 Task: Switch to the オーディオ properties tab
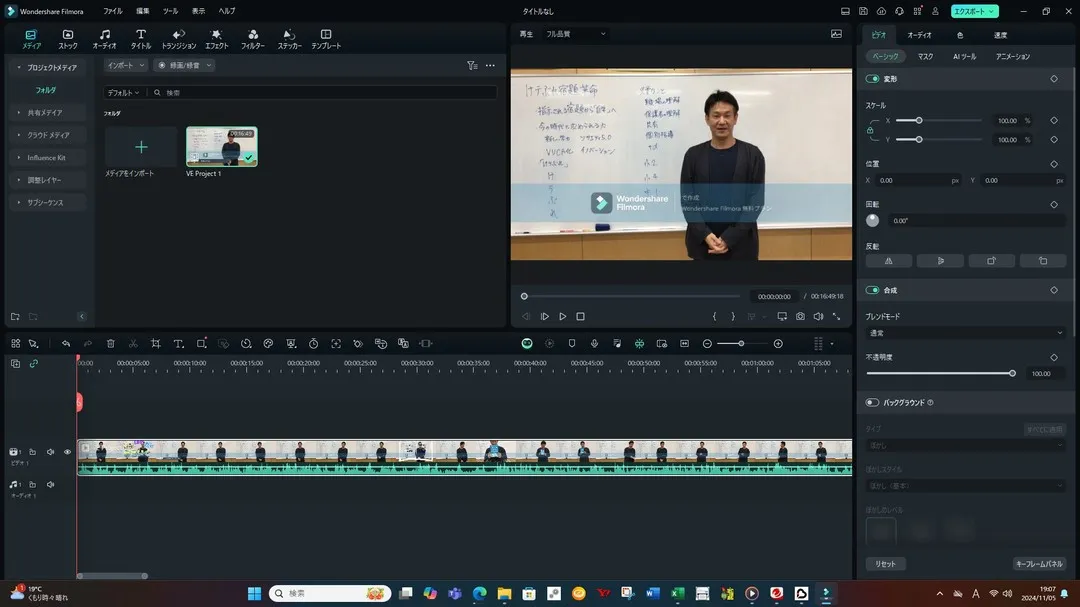click(919, 34)
